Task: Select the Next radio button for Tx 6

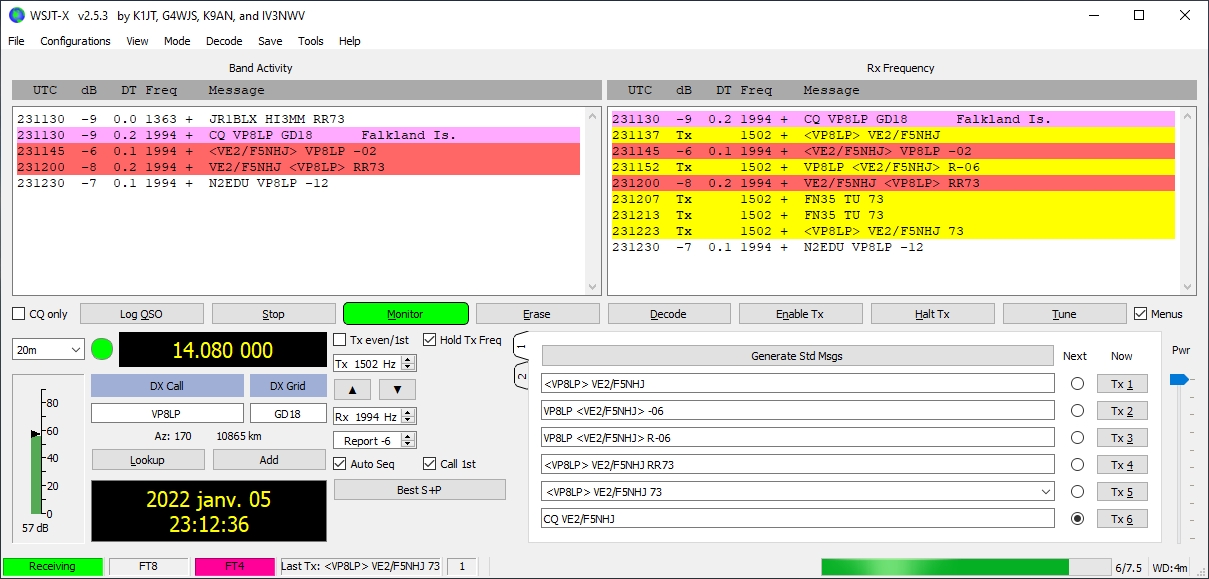Action: click(x=1077, y=519)
